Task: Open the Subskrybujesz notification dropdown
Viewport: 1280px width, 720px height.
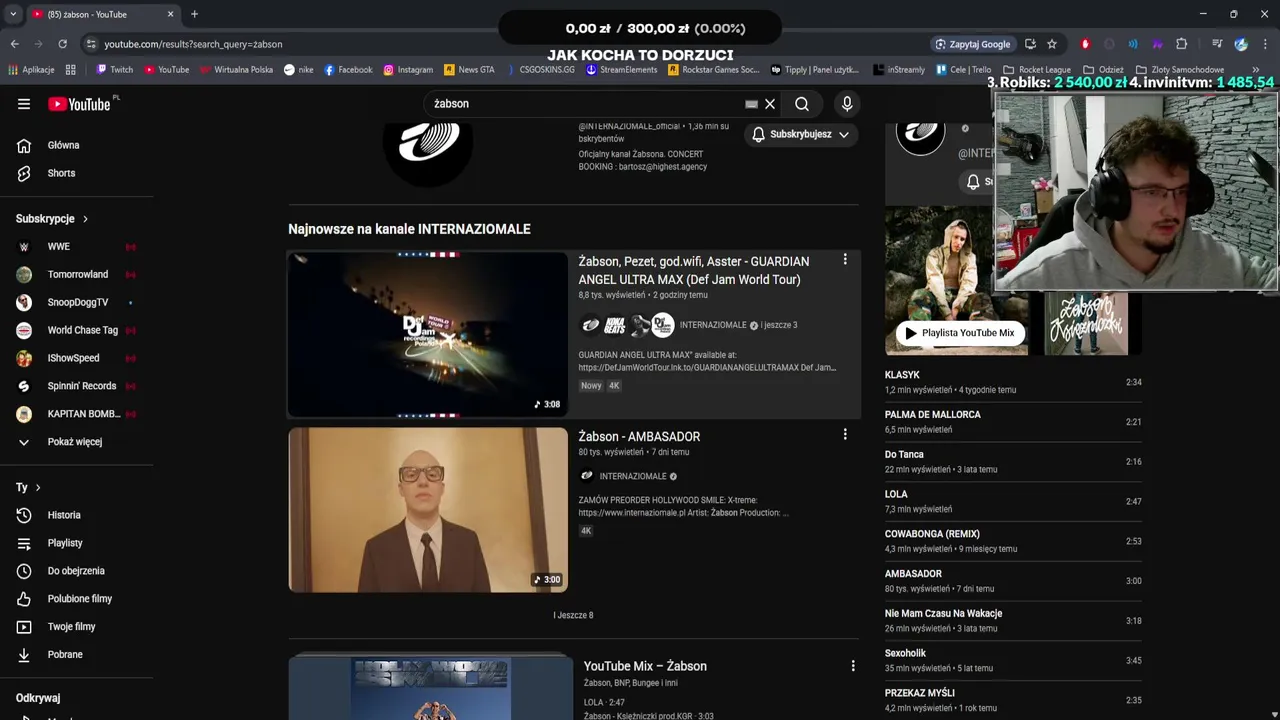Action: tap(800, 134)
